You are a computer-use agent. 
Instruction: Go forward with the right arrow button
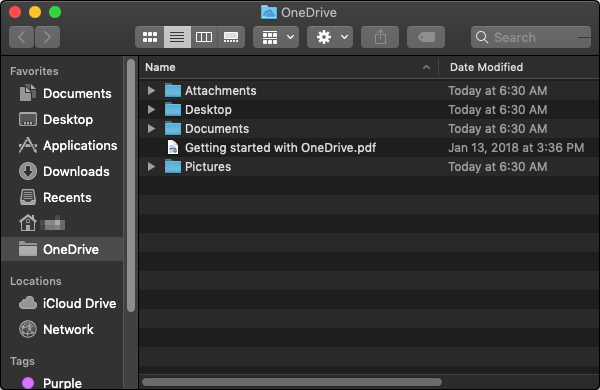[47, 37]
